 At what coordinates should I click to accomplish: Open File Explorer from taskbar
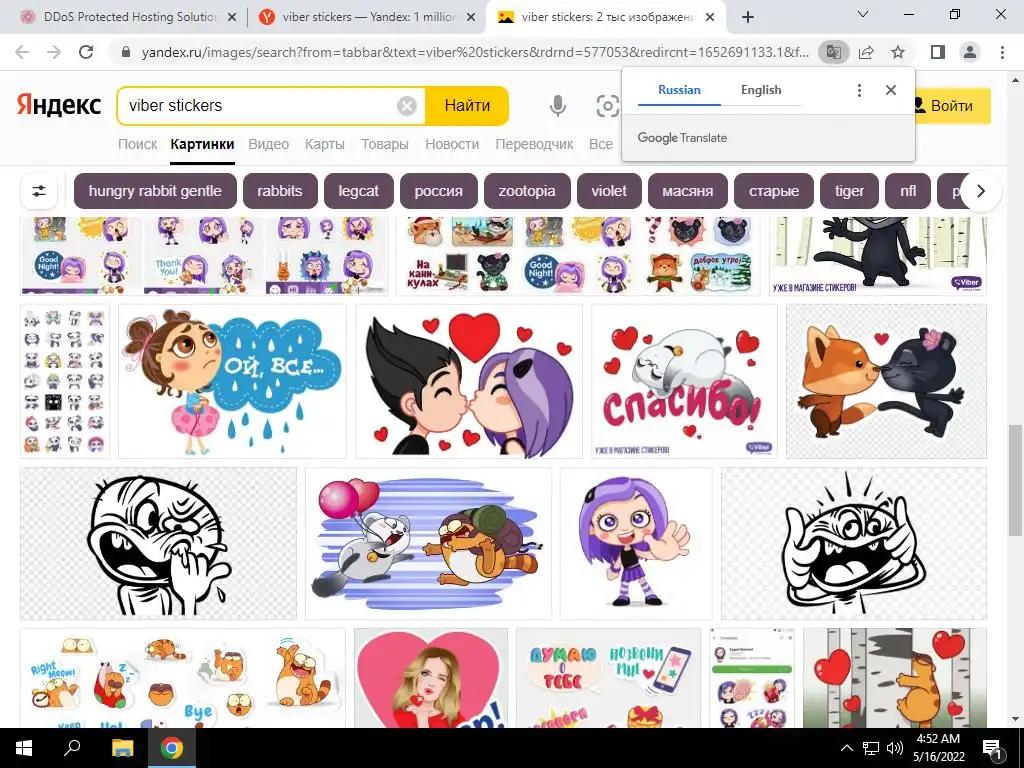[122, 748]
